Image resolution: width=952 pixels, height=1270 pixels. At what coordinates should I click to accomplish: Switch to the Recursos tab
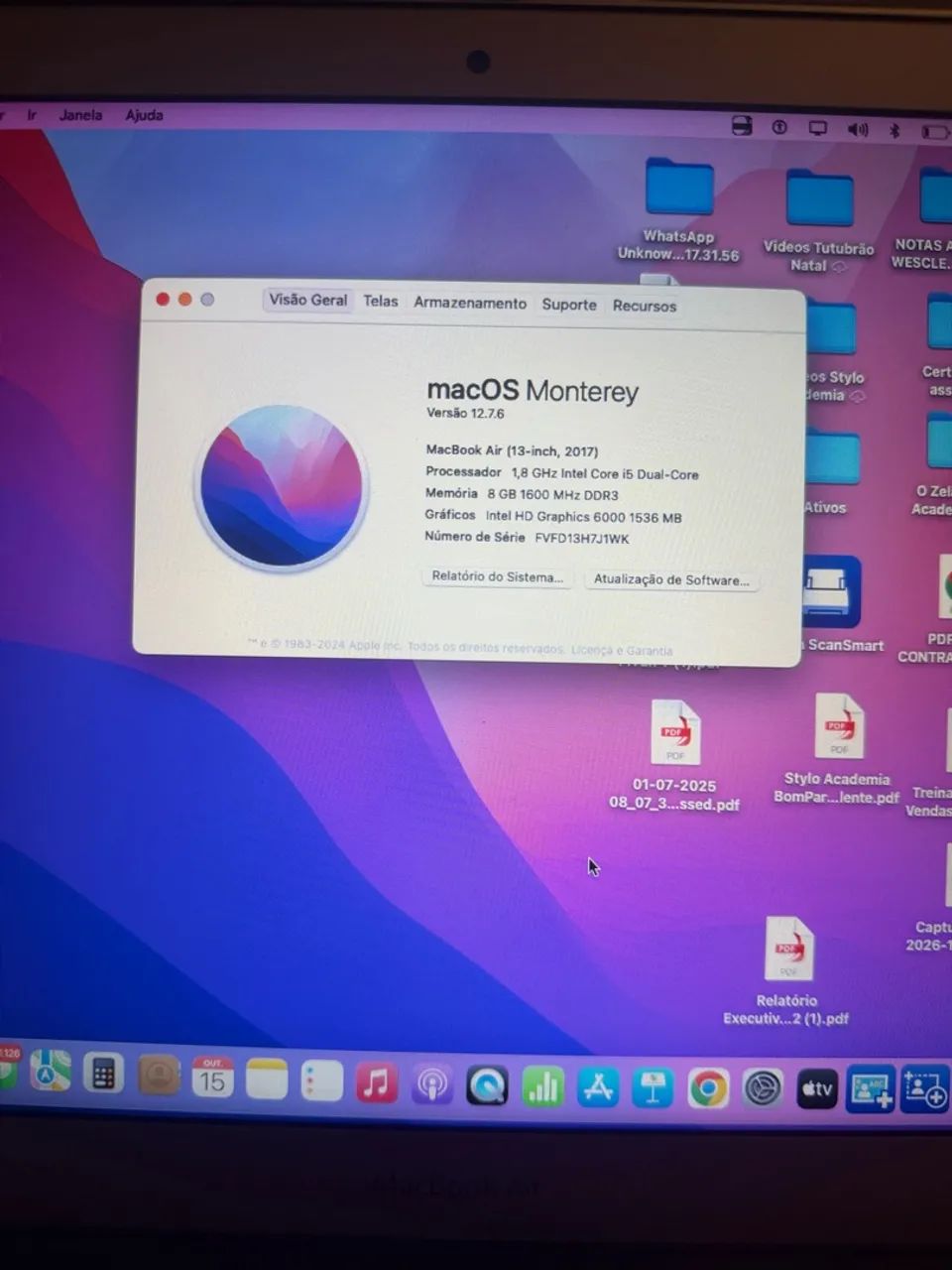[x=645, y=306]
